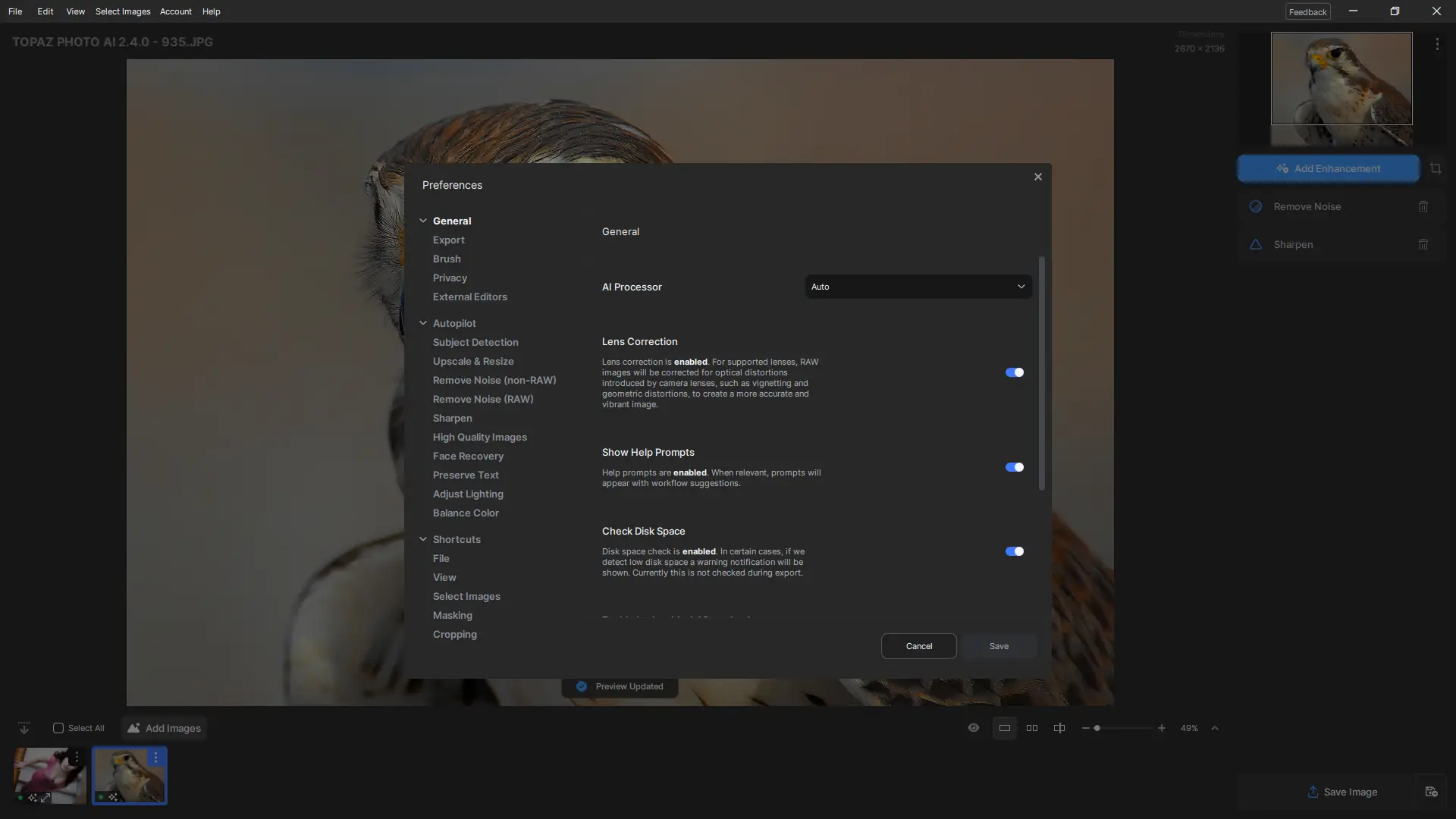
Task: Switch to side-by-side view icon
Action: 1032,728
